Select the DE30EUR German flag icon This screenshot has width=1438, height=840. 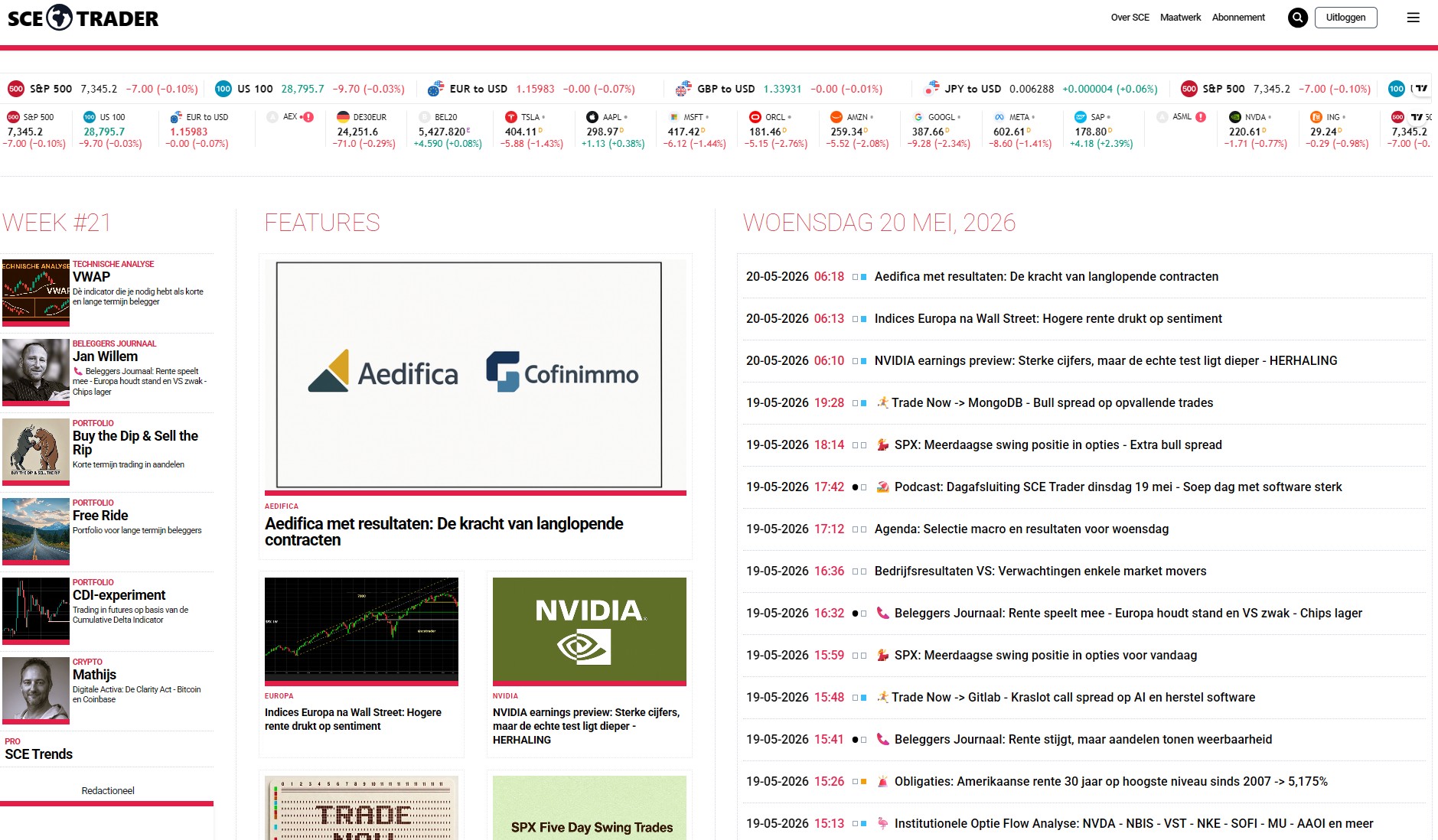click(x=343, y=117)
